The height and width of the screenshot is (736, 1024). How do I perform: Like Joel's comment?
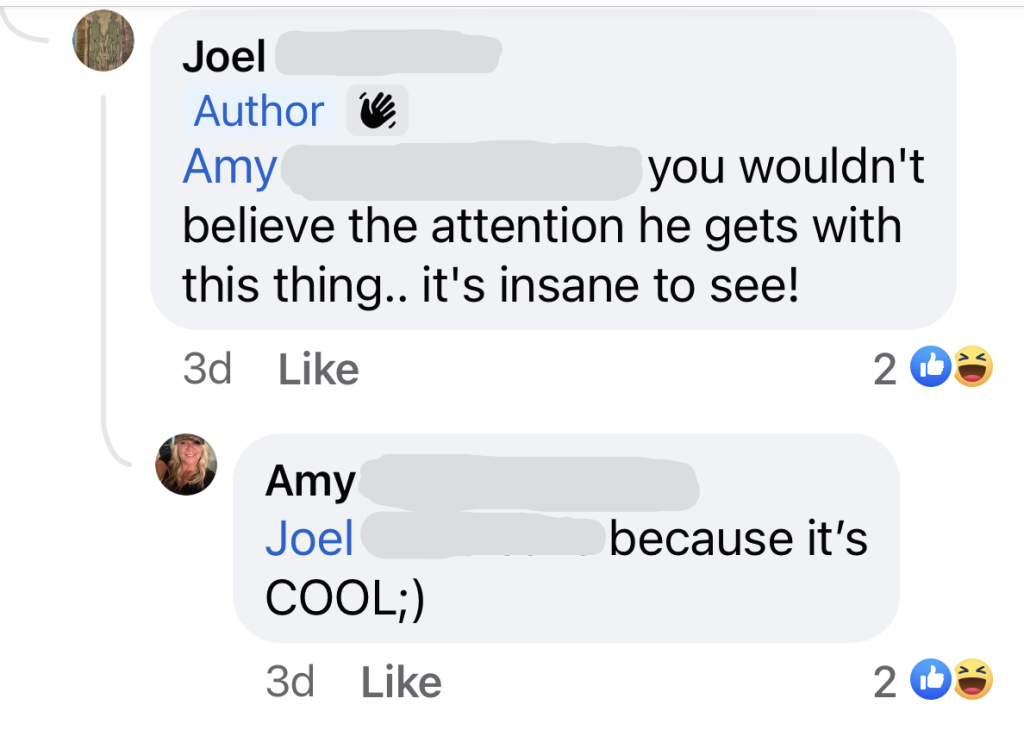point(318,370)
